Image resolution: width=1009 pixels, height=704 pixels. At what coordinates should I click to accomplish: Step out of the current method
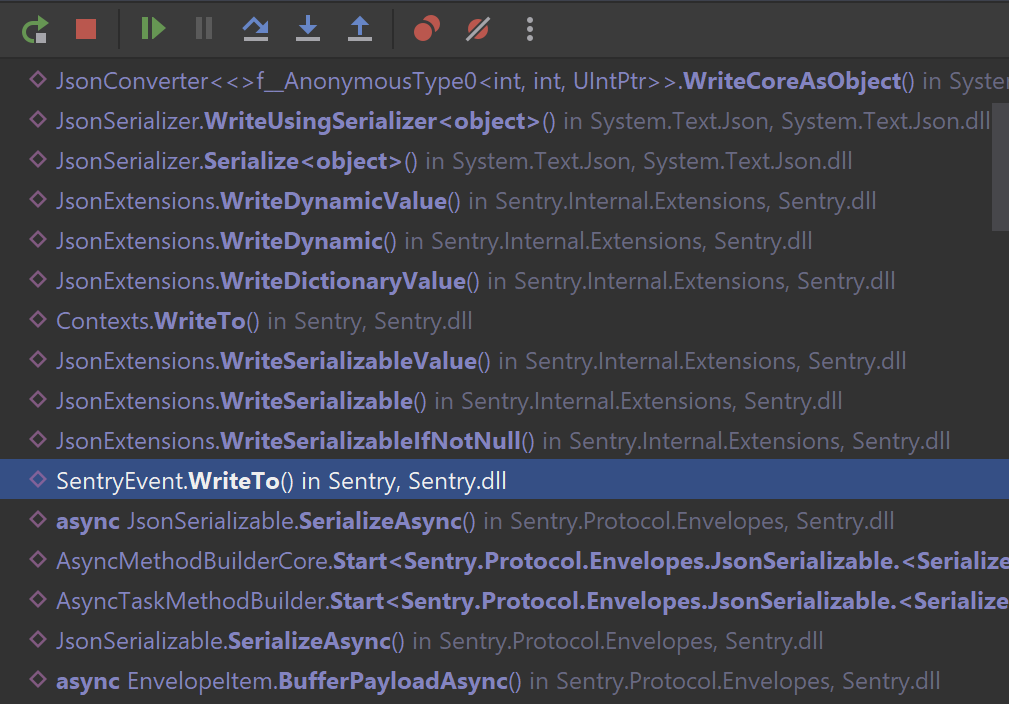pyautogui.click(x=359, y=28)
